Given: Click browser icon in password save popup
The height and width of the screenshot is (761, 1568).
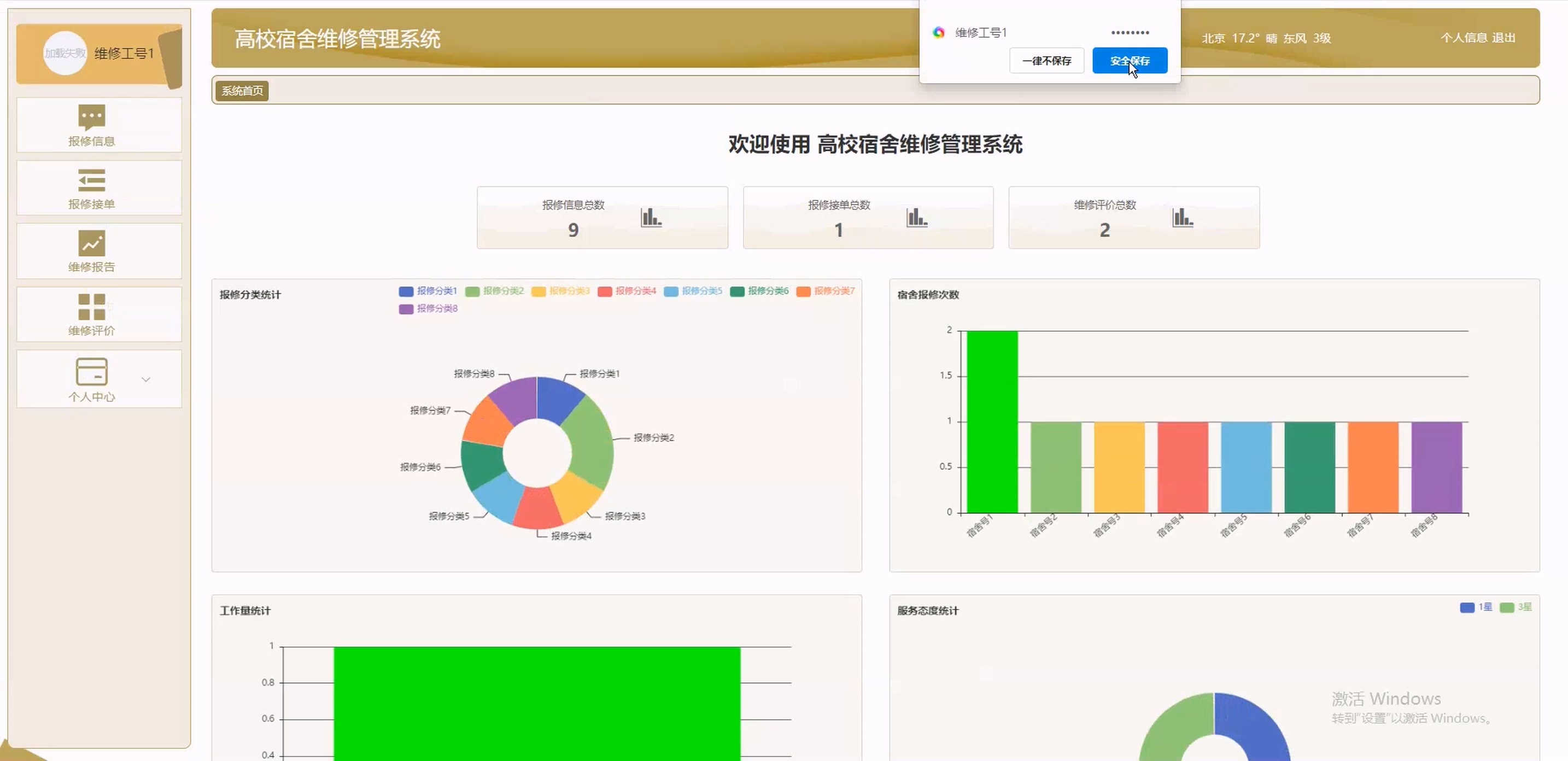Looking at the screenshot, I should pos(939,32).
